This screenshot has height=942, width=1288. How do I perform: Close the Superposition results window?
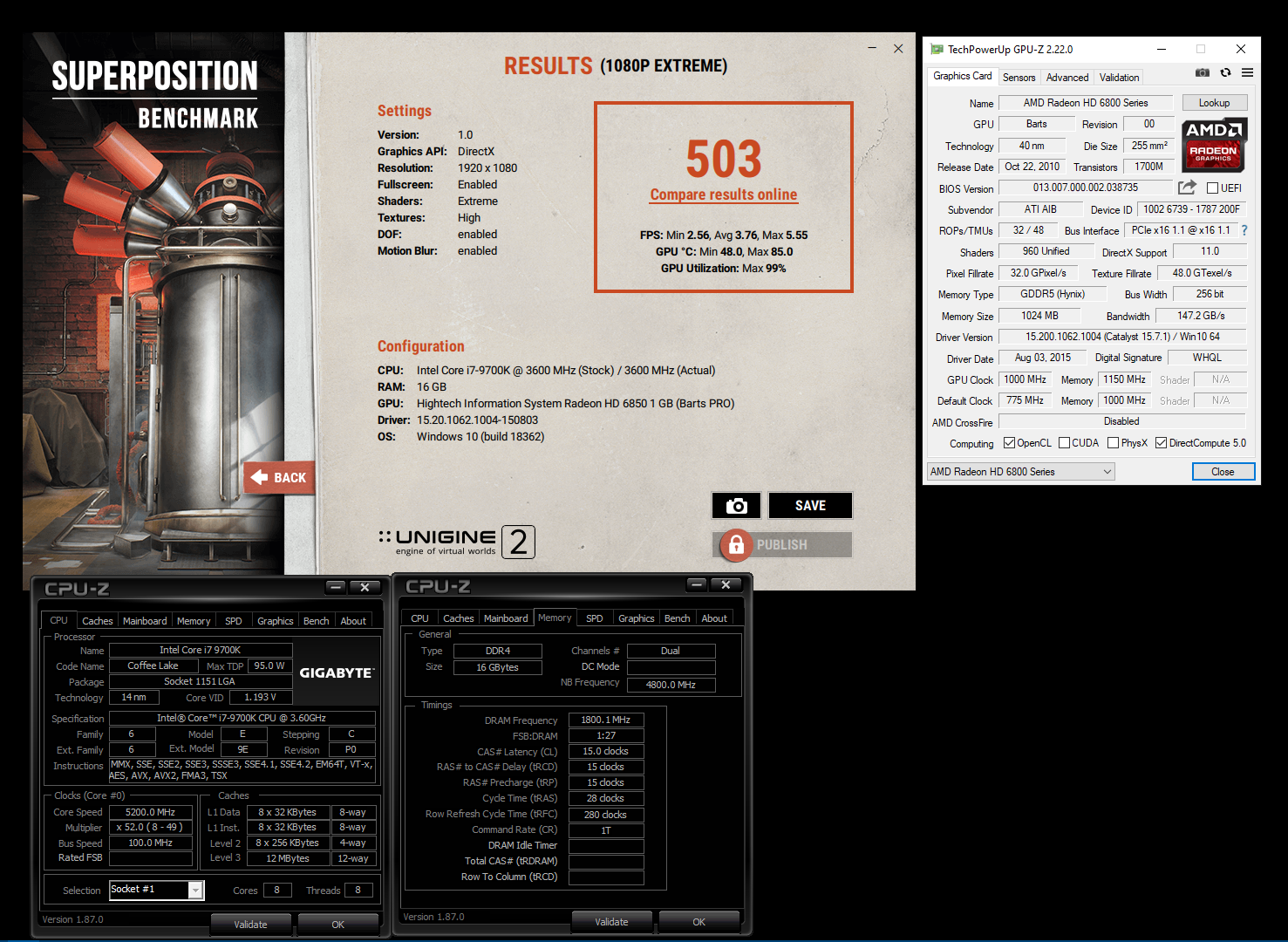coord(898,48)
